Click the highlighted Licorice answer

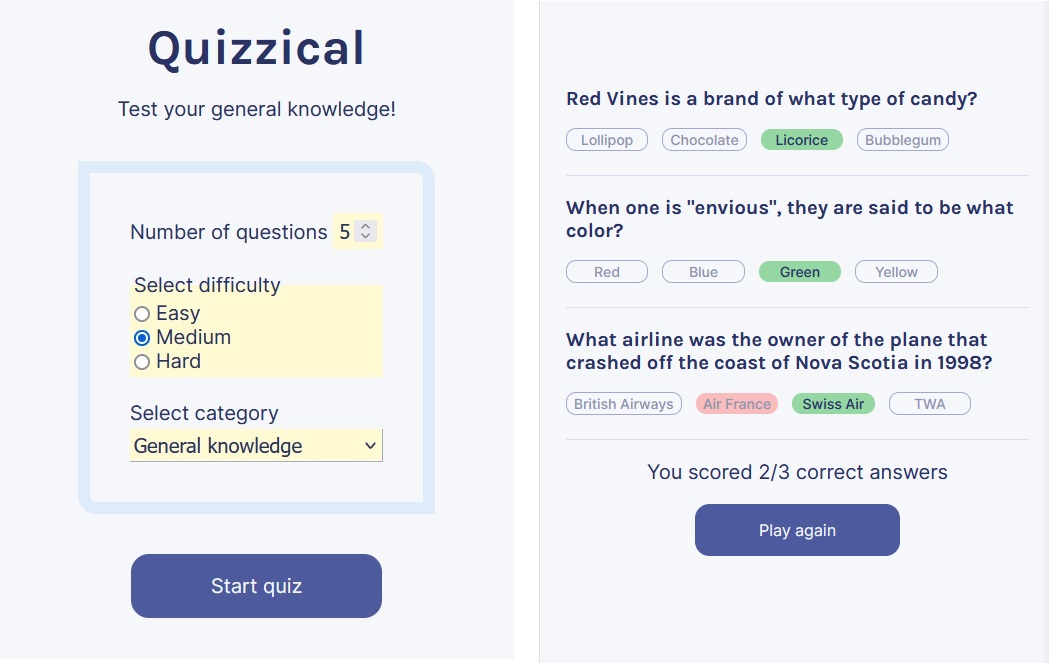(x=801, y=139)
